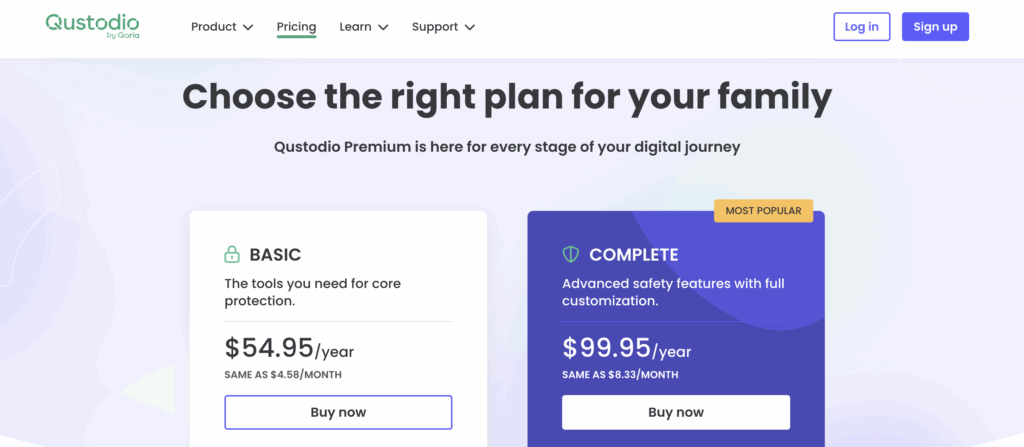Click the Sign up button
Image resolution: width=1024 pixels, height=447 pixels.
(935, 27)
